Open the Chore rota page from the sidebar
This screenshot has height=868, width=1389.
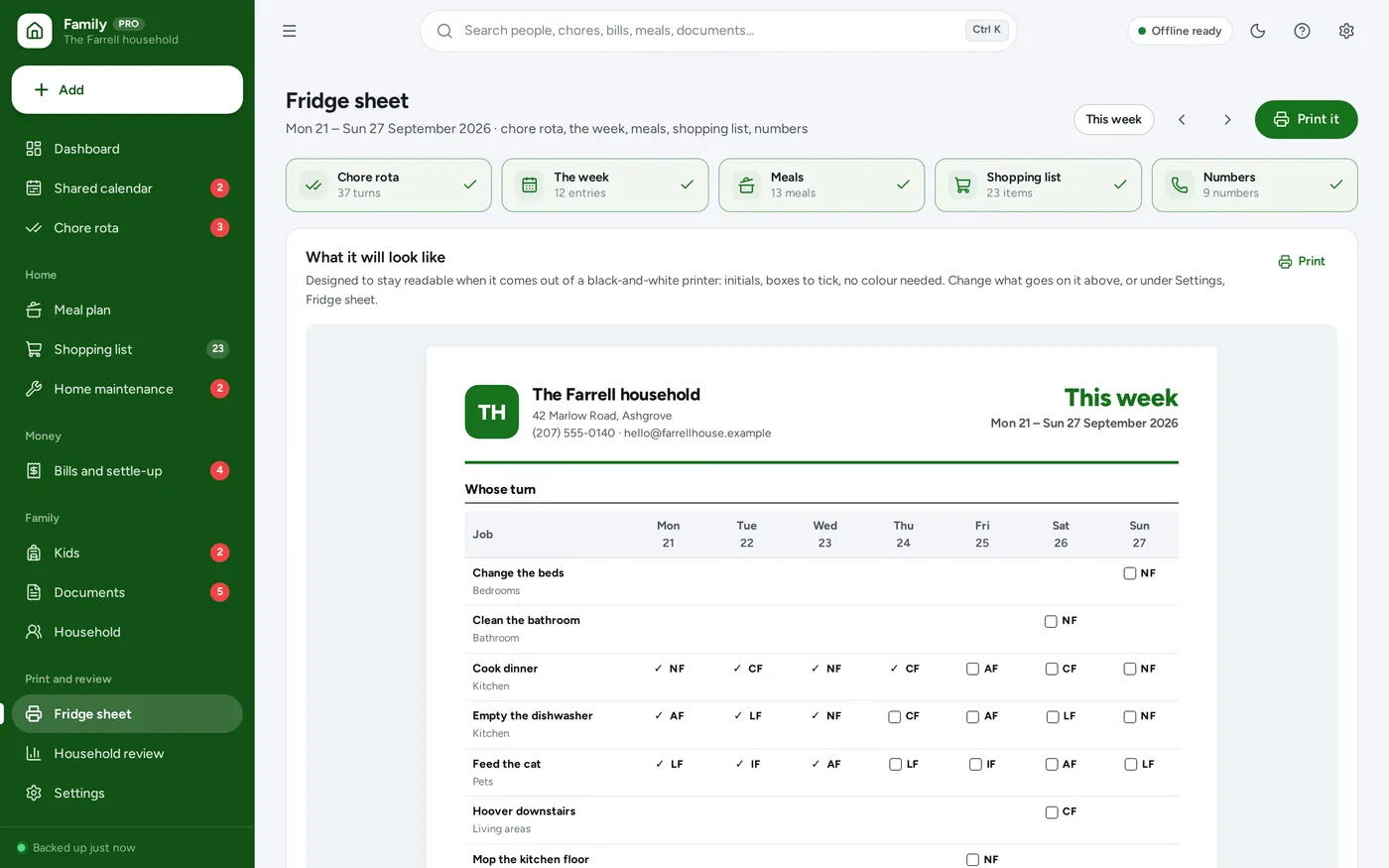127,228
